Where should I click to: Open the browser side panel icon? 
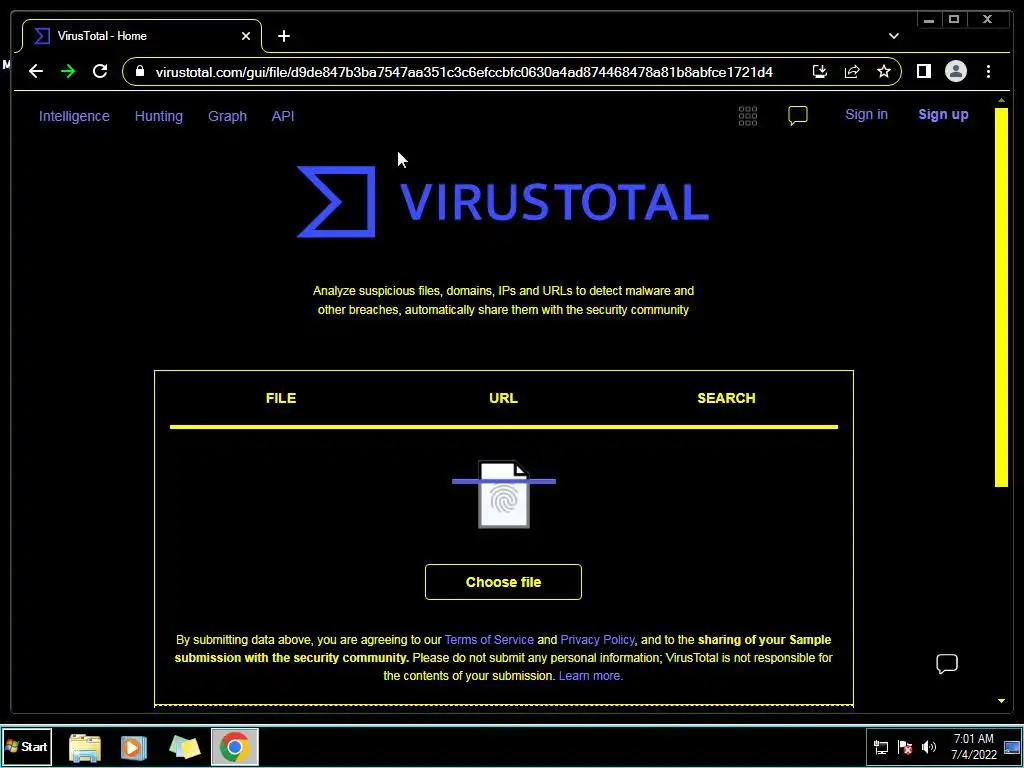pos(923,71)
